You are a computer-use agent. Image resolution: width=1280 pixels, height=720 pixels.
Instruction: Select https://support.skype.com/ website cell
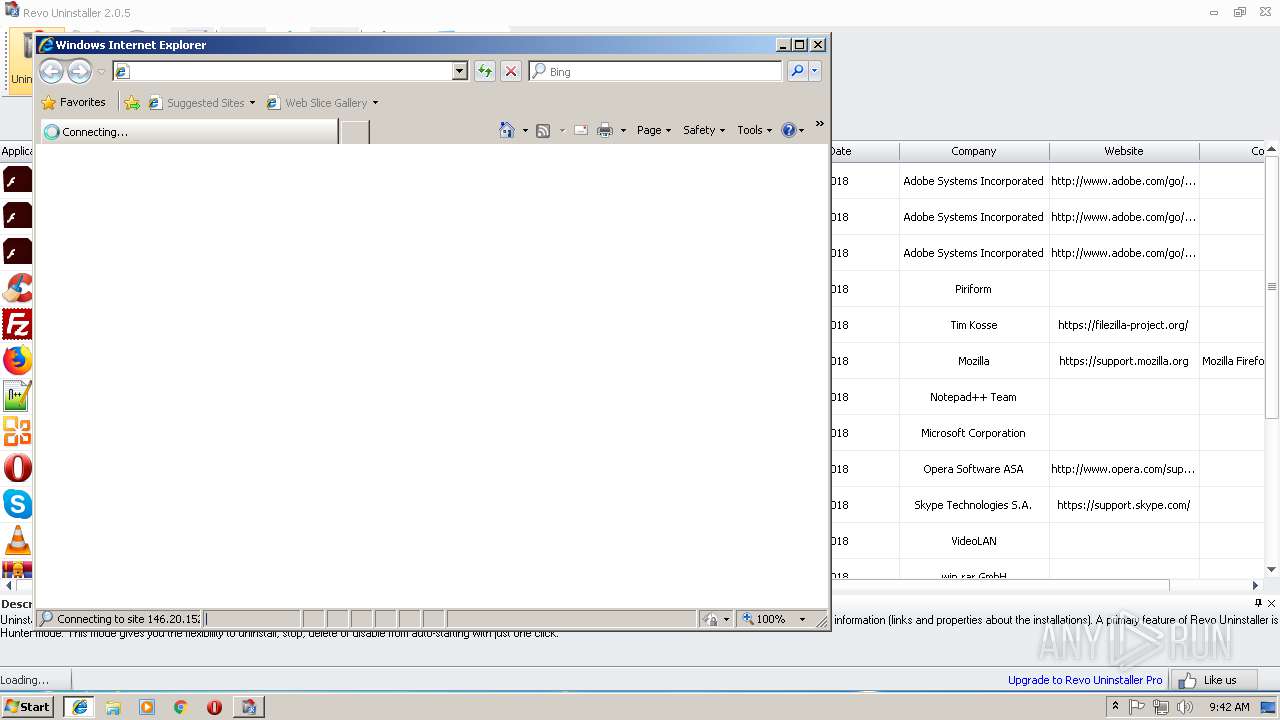click(1123, 505)
